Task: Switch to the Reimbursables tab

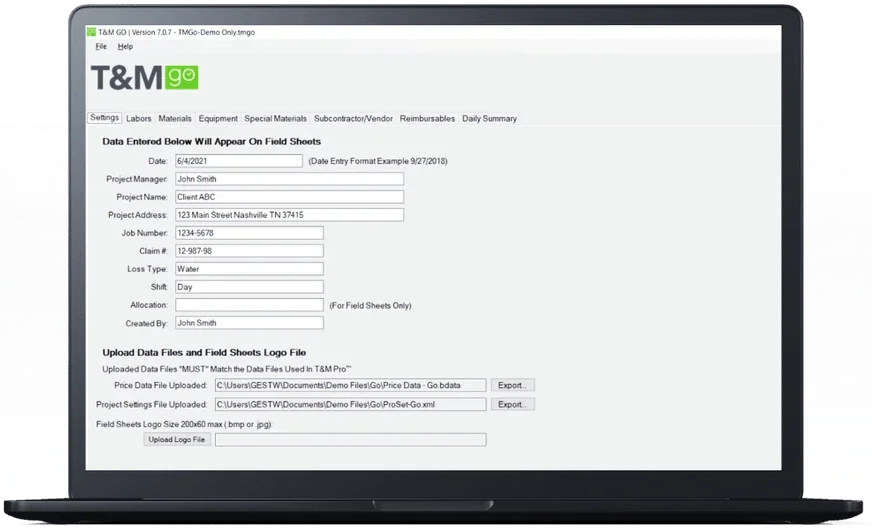Action: pyautogui.click(x=427, y=118)
